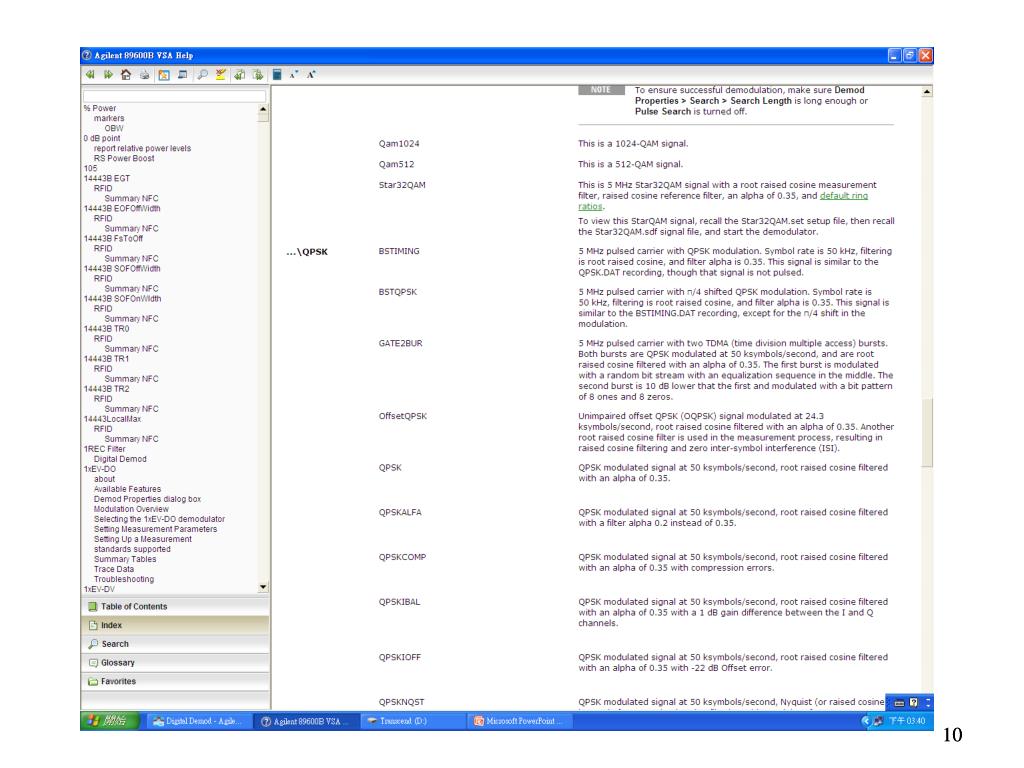Select 'report relative power levels' index entry
The image size is (1024, 768).
[142, 148]
